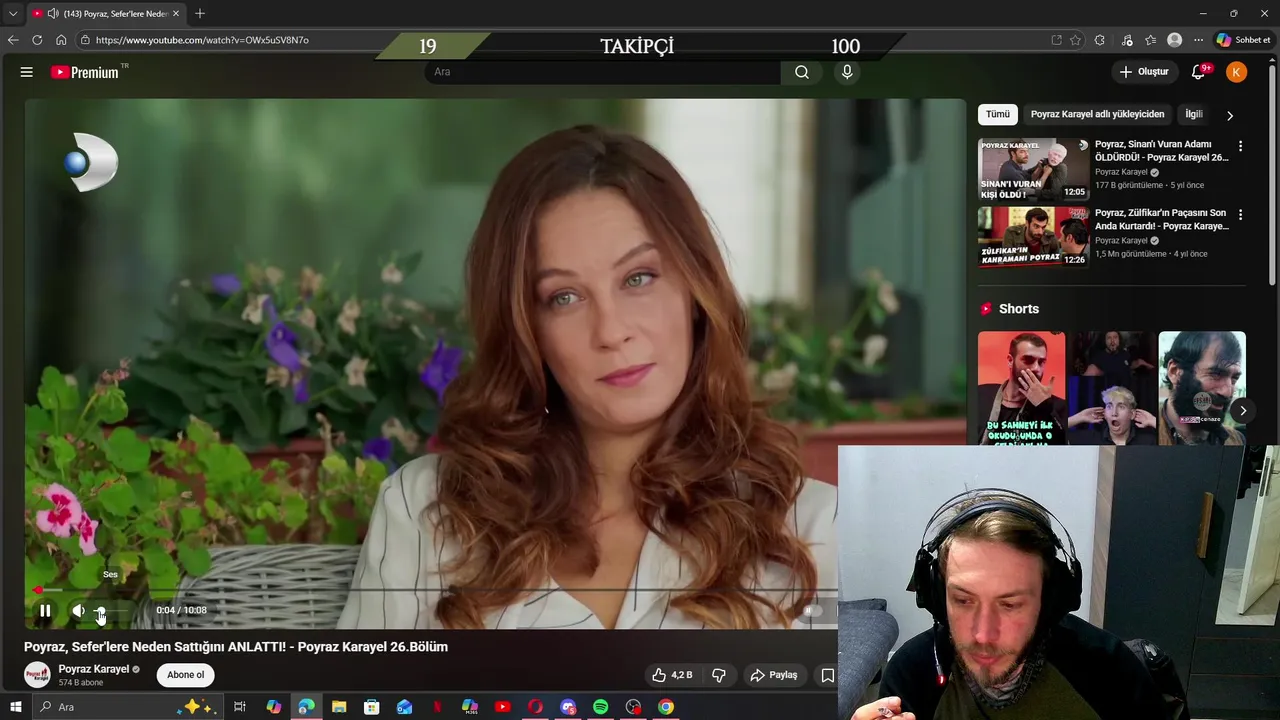Screen dimensions: 1280x720
Task: Open options menu for Zülfikar'ın Paçasını video
Action: click(x=1240, y=215)
